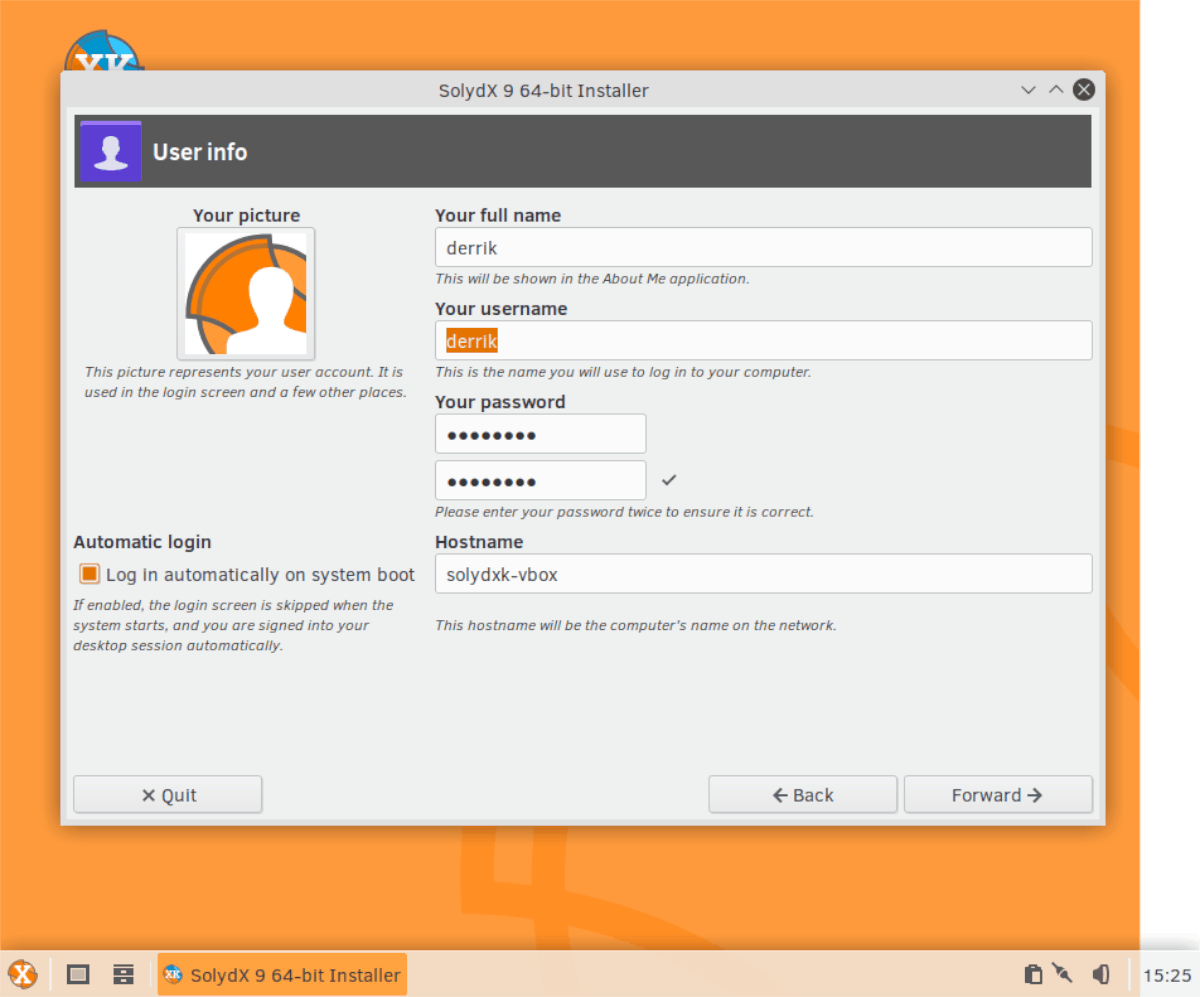
Task: Click the Your username field
Action: 763,340
